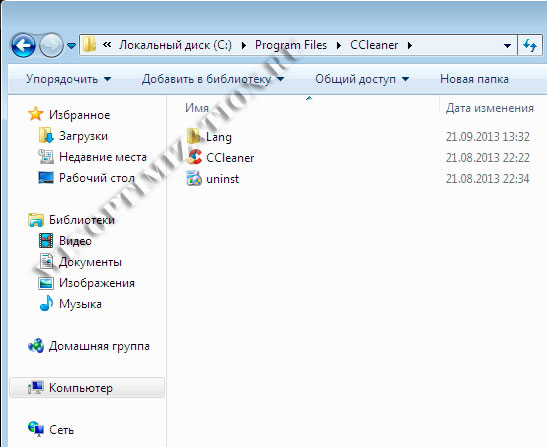The height and width of the screenshot is (447, 547).
Task: Open Загрузки in navigation pane
Action: [x=83, y=136]
